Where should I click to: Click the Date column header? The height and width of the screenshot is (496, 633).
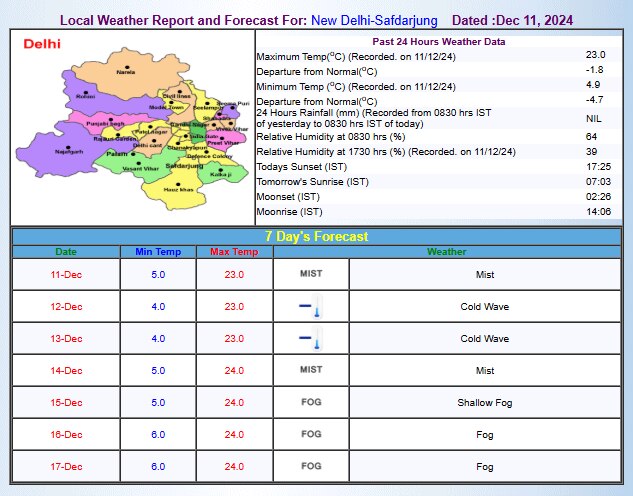(65, 252)
